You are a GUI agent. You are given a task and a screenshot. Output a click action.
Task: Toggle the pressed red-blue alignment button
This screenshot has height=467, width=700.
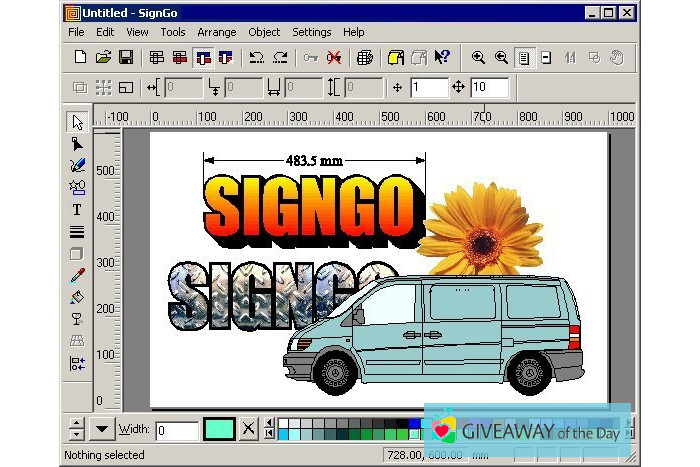pyautogui.click(x=203, y=58)
